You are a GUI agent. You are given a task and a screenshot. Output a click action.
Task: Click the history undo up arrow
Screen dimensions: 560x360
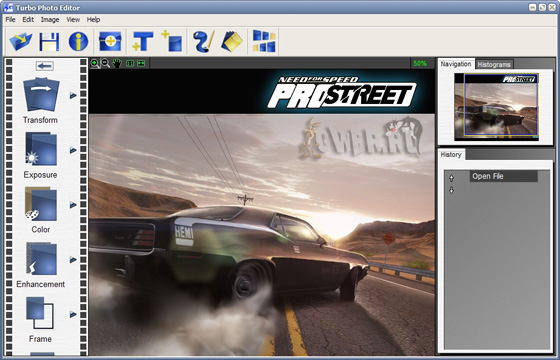451,178
